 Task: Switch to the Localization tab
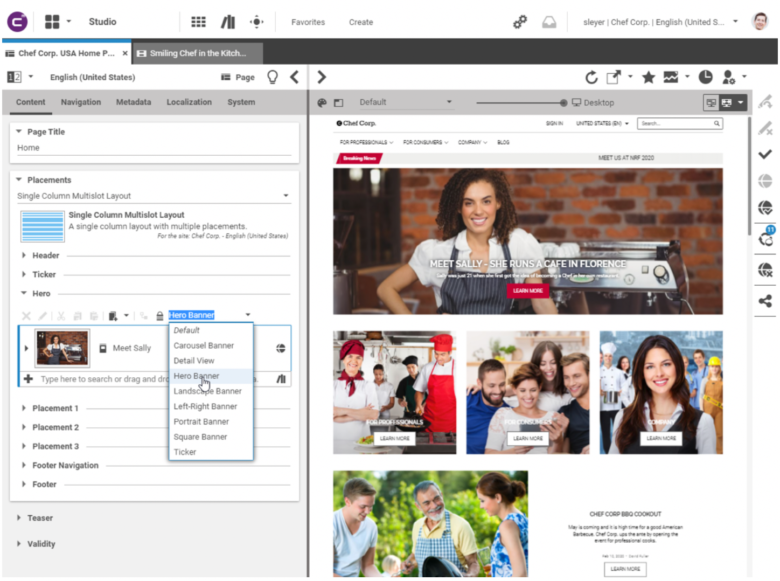[189, 102]
